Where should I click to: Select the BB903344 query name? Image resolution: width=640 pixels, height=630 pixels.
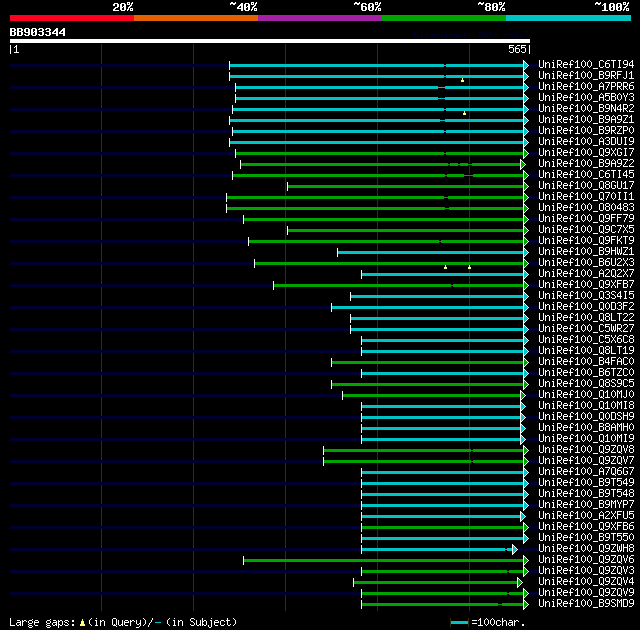tap(38, 32)
